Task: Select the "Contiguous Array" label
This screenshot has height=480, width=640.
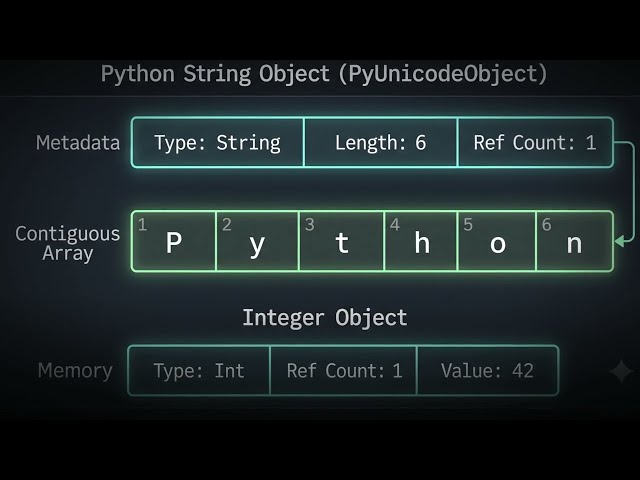Action: pyautogui.click(x=68, y=243)
